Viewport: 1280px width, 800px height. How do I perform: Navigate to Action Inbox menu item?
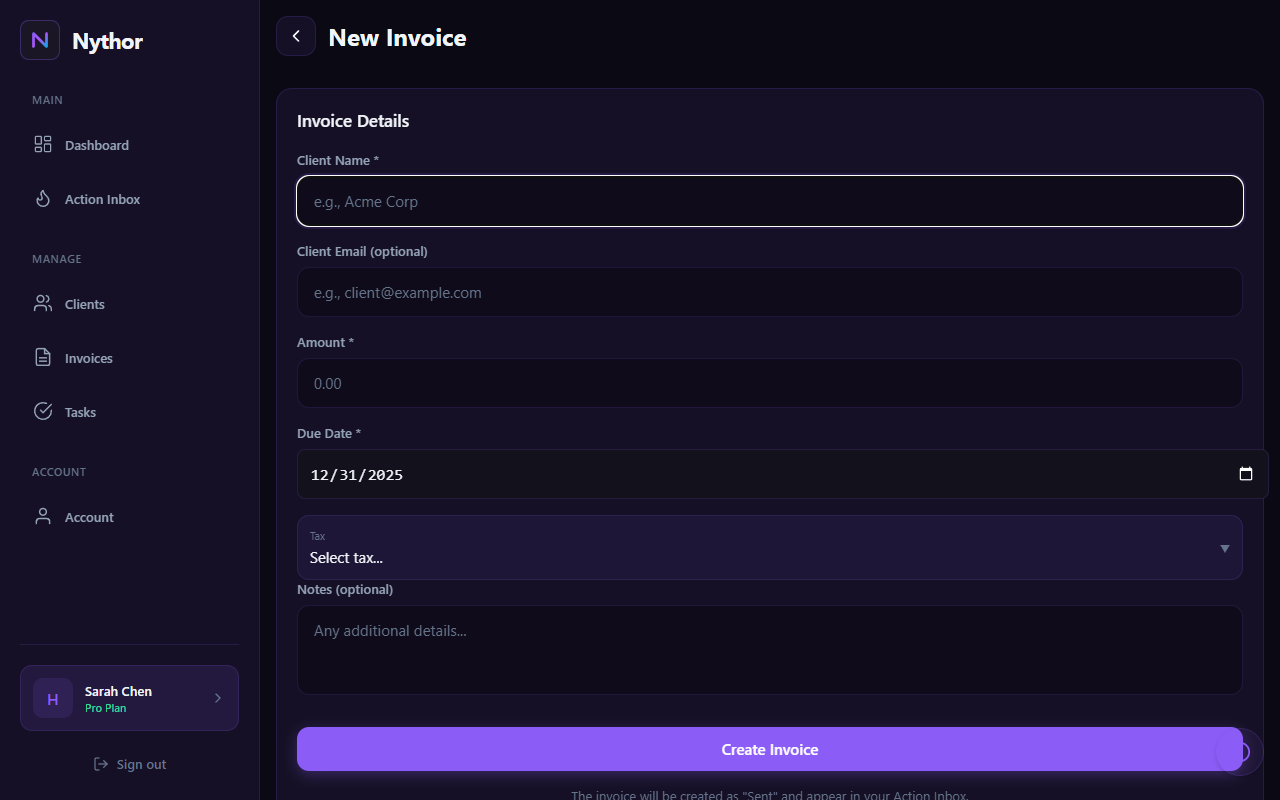[102, 199]
